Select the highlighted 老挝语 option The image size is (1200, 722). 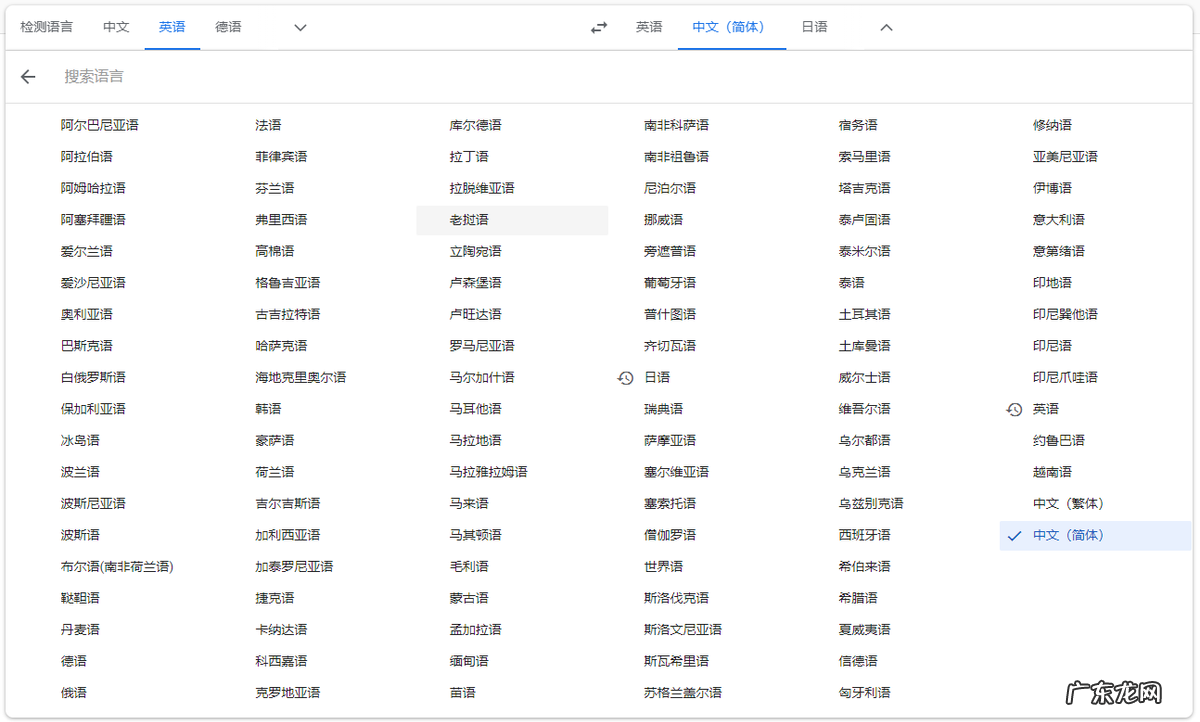coord(468,219)
